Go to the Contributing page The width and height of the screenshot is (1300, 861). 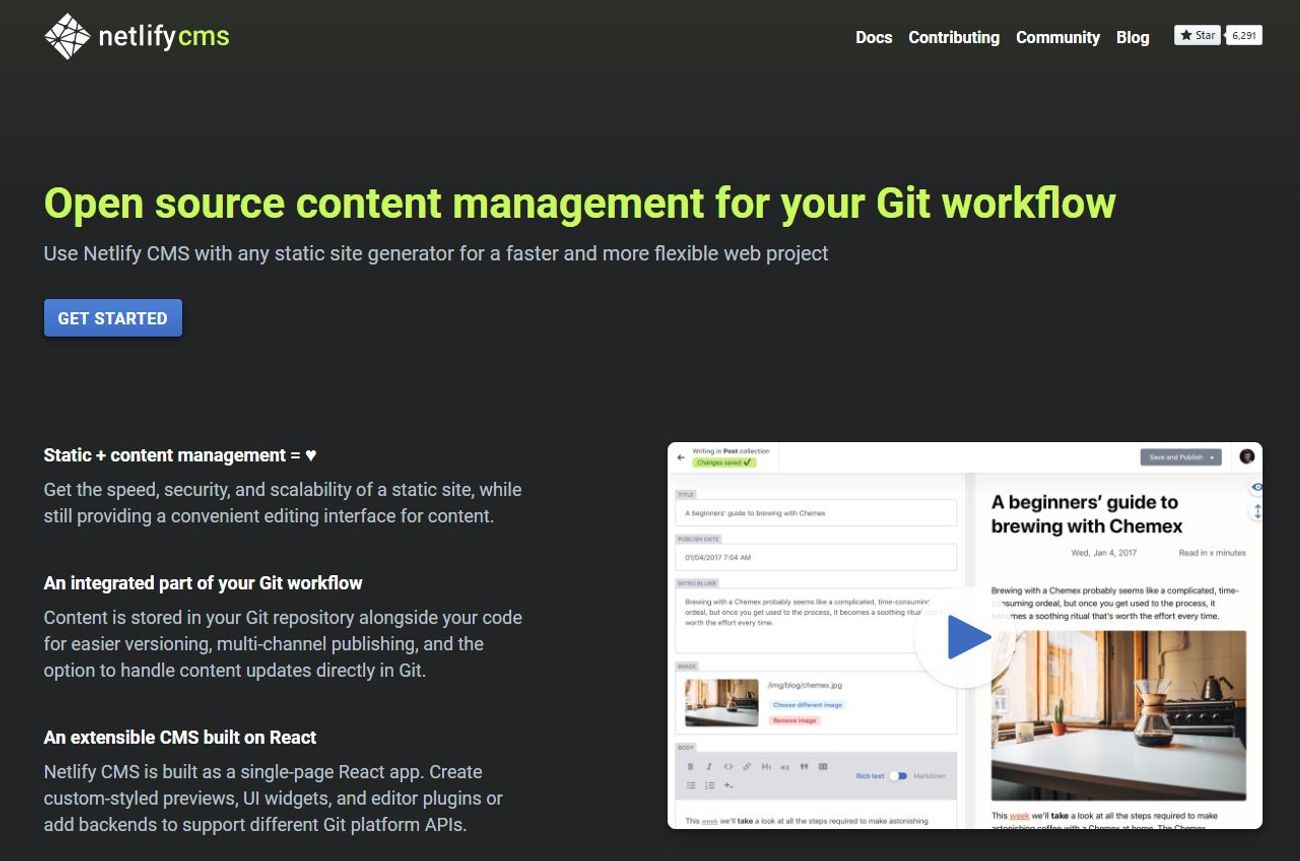tap(953, 37)
